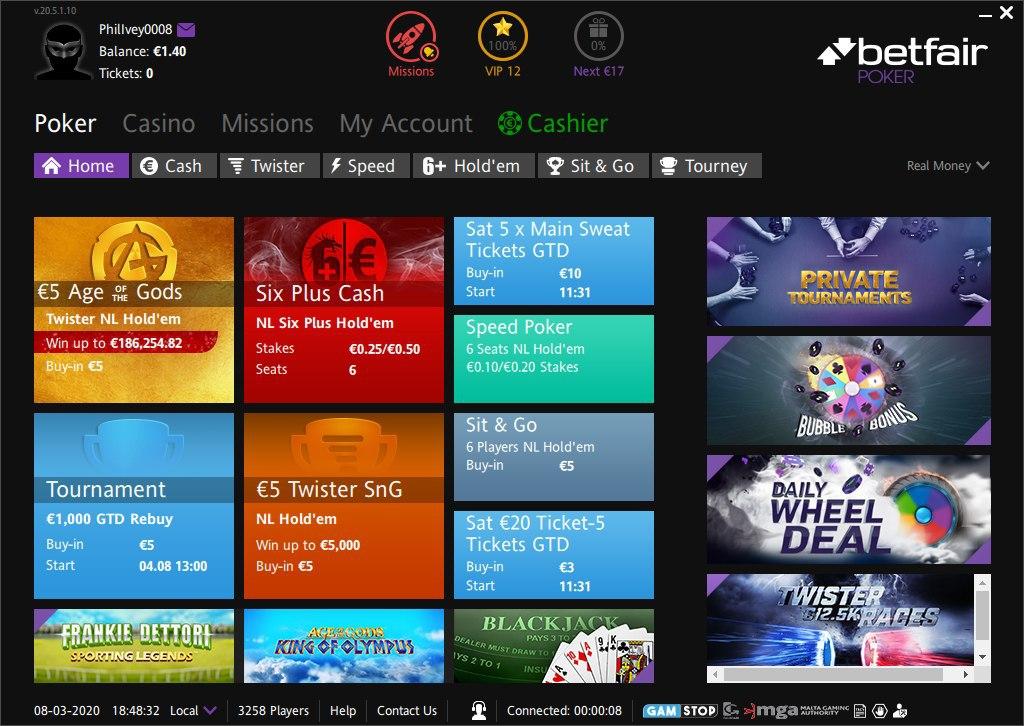Open Sat 5 x Main Sweat Tickets tile
The image size is (1024, 726).
point(554,261)
